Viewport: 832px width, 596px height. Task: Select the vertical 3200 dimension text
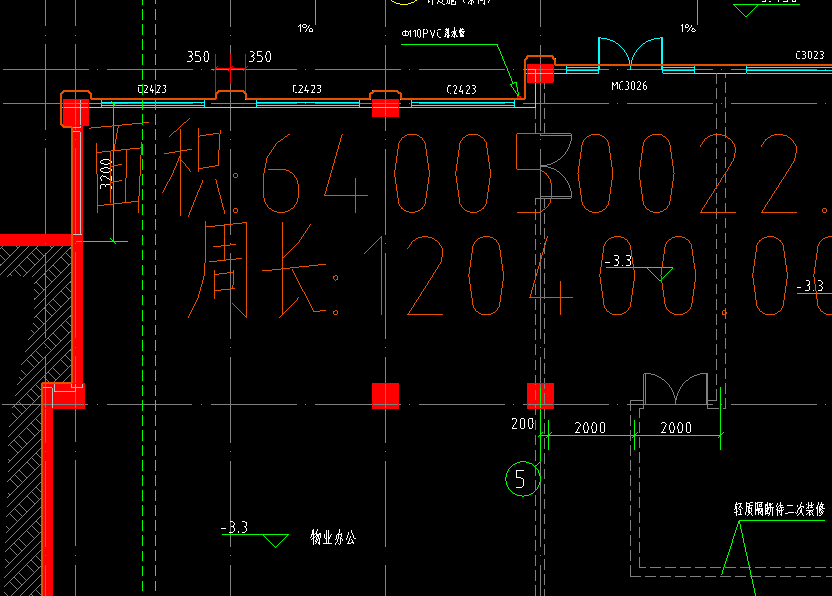click(x=106, y=174)
